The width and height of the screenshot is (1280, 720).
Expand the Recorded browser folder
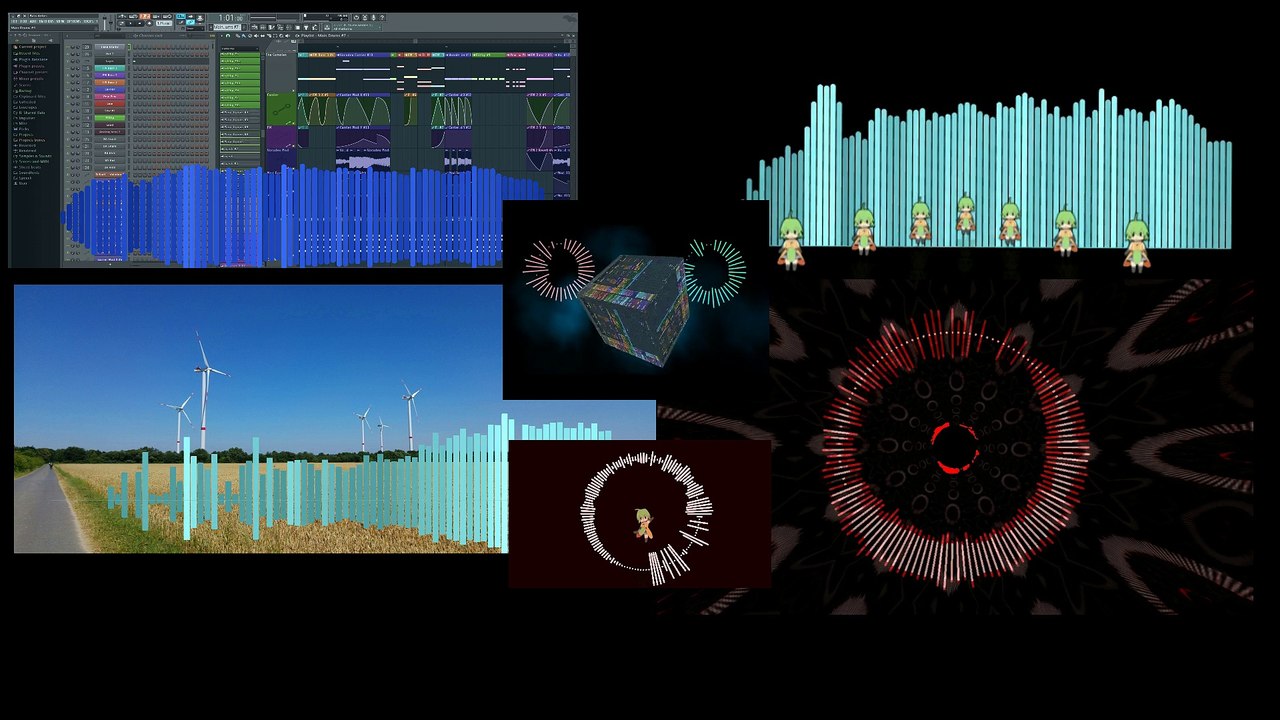pyautogui.click(x=26, y=146)
